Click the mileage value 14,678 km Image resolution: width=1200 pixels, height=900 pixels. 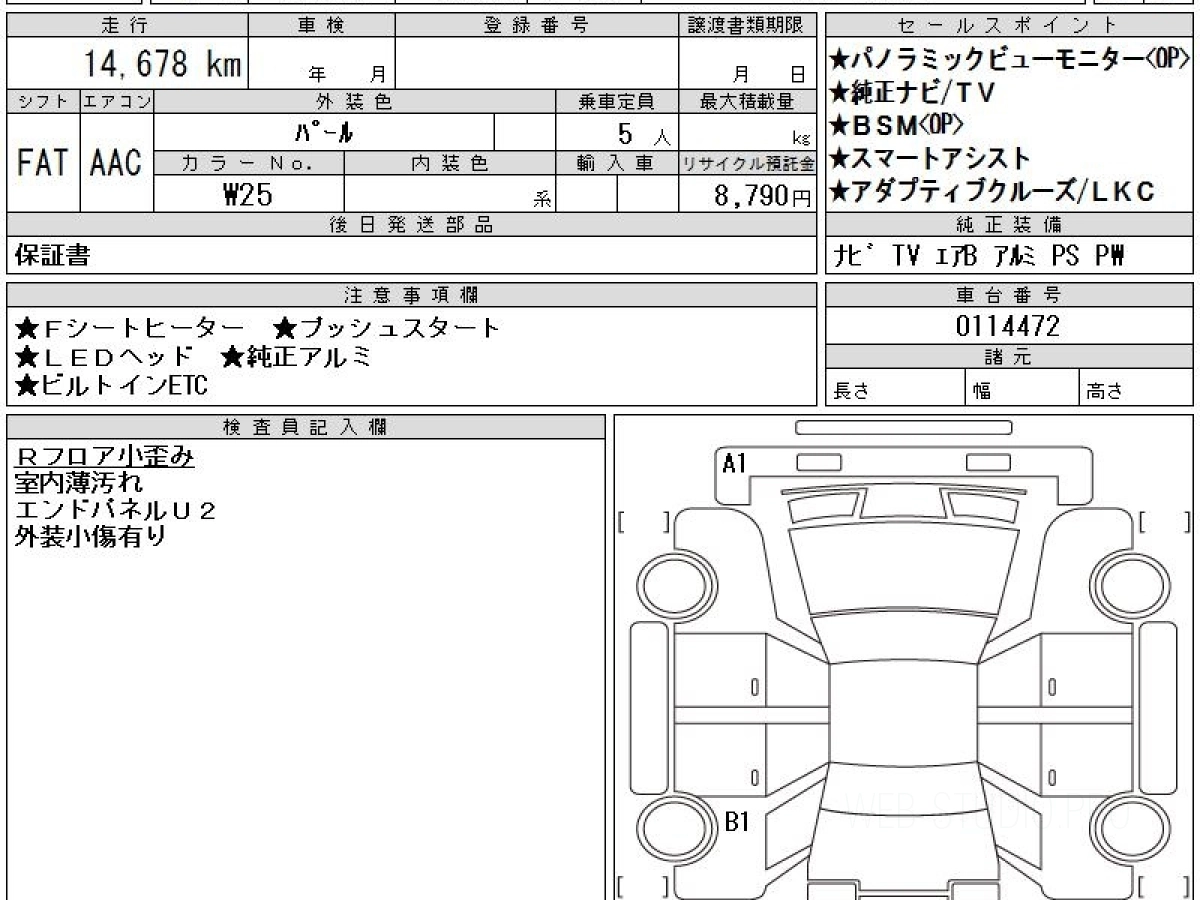[163, 64]
